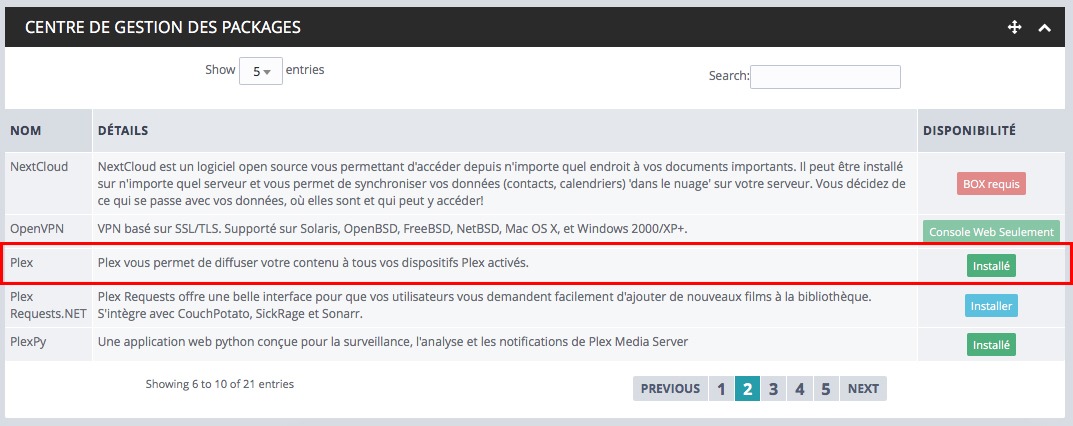Image resolution: width=1073 pixels, height=426 pixels.
Task: Click the Search input field
Action: point(825,77)
